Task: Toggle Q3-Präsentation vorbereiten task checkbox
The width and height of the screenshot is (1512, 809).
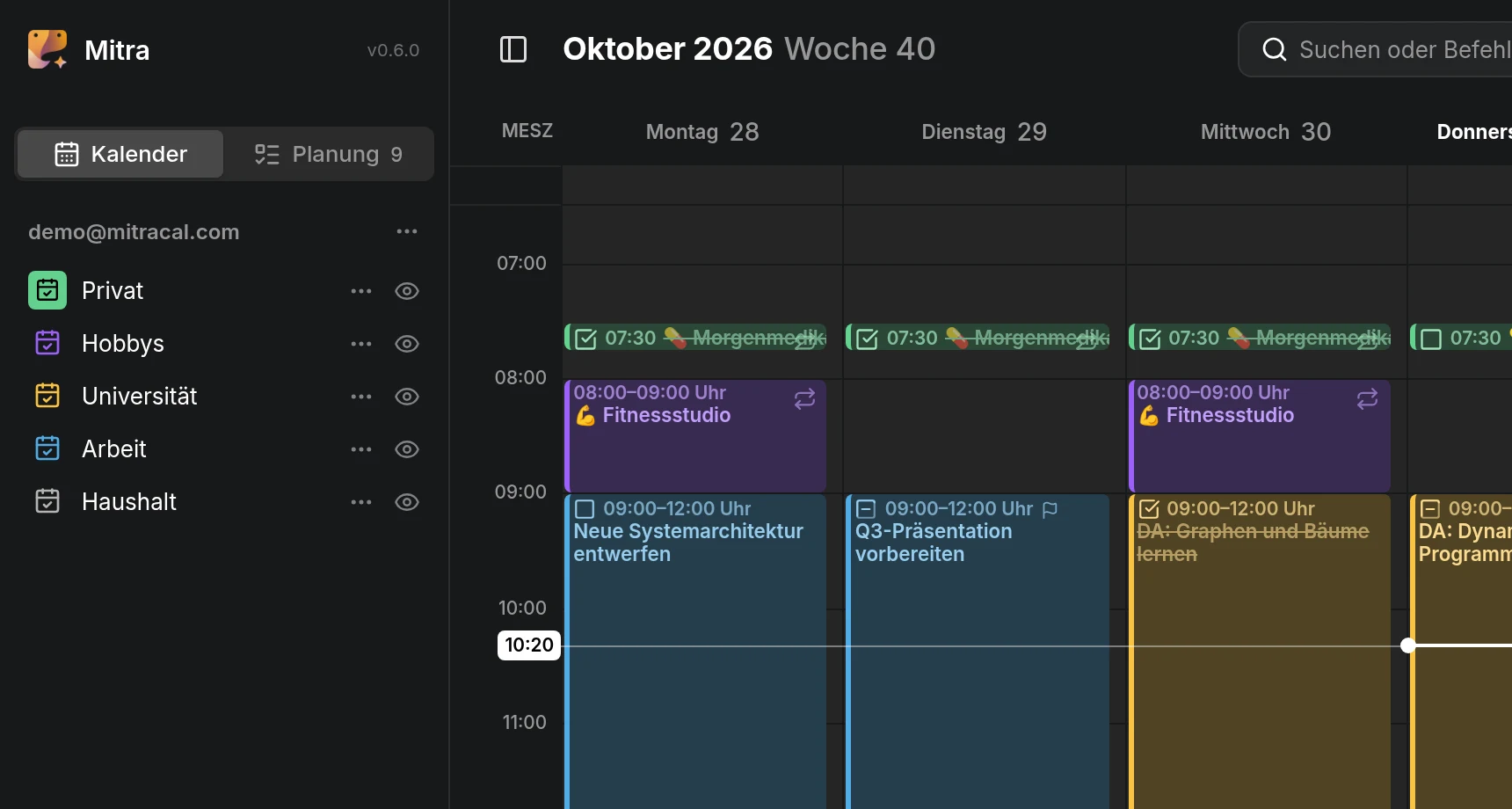Action: [866, 509]
